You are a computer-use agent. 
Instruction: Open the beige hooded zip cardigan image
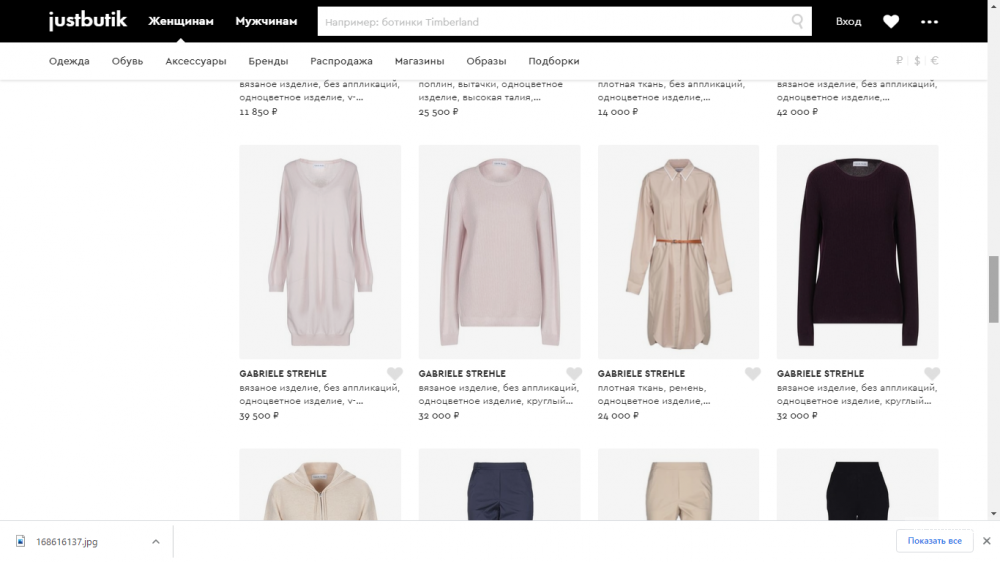(x=320, y=484)
